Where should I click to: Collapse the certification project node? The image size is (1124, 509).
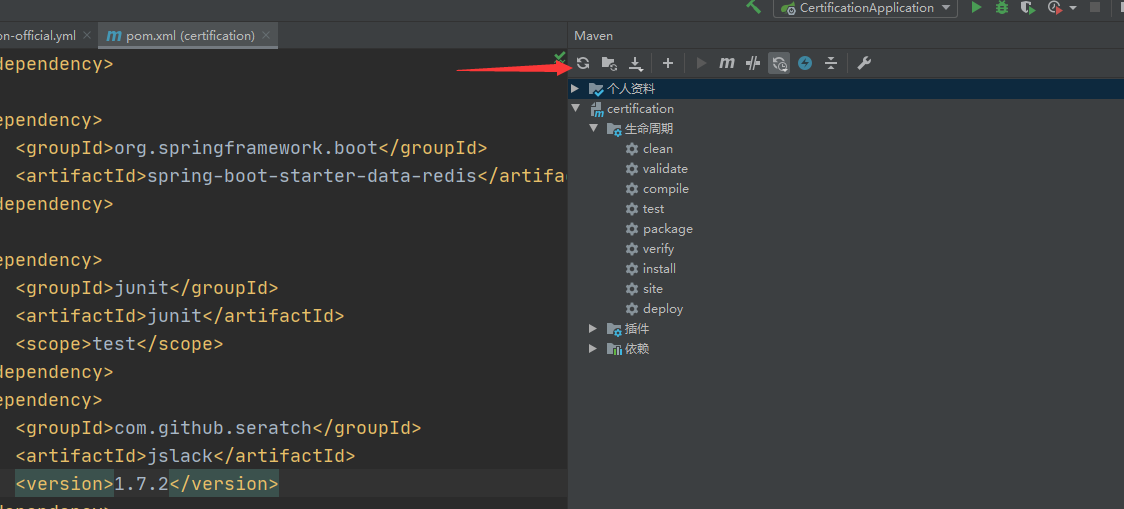click(x=575, y=108)
